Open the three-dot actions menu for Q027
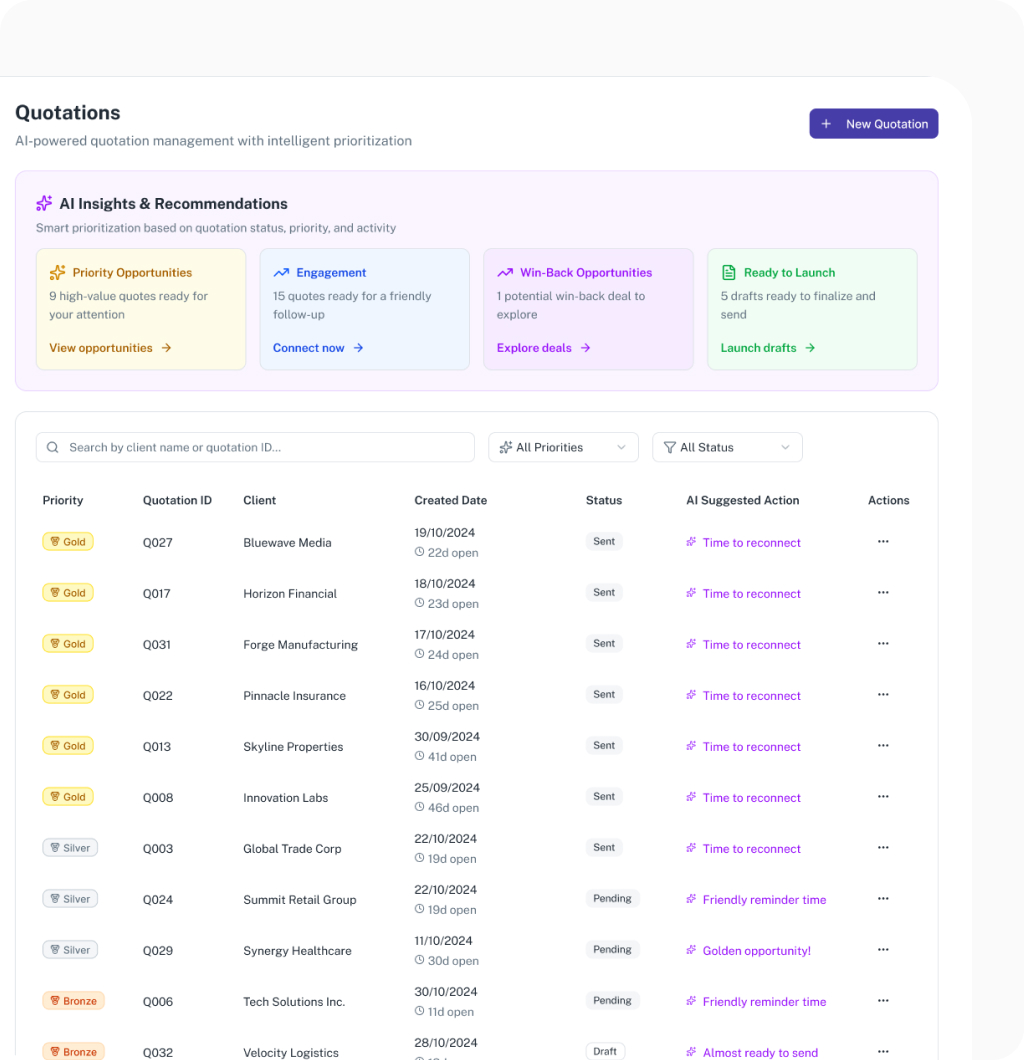The height and width of the screenshot is (1060, 1024). click(883, 541)
